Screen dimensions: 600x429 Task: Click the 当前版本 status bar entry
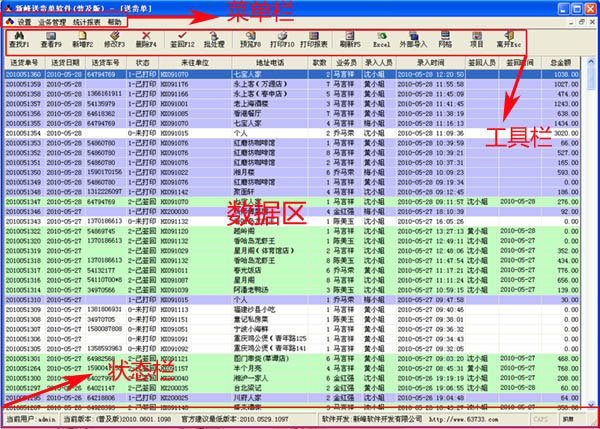tap(117, 419)
